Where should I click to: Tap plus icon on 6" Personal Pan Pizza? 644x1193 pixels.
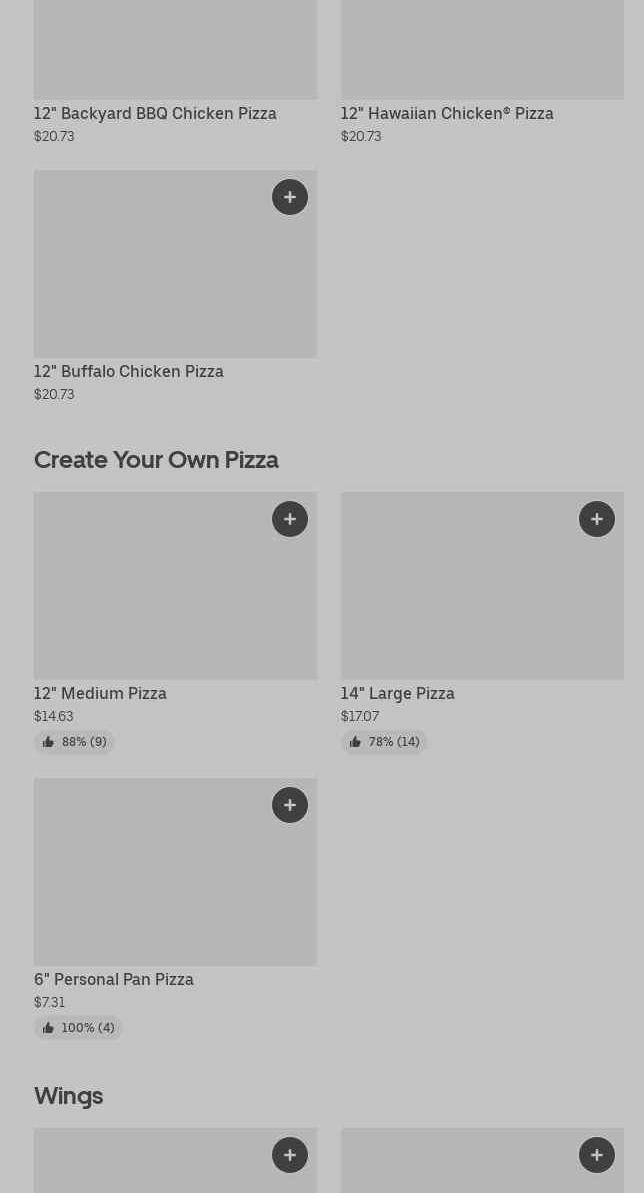pos(290,805)
